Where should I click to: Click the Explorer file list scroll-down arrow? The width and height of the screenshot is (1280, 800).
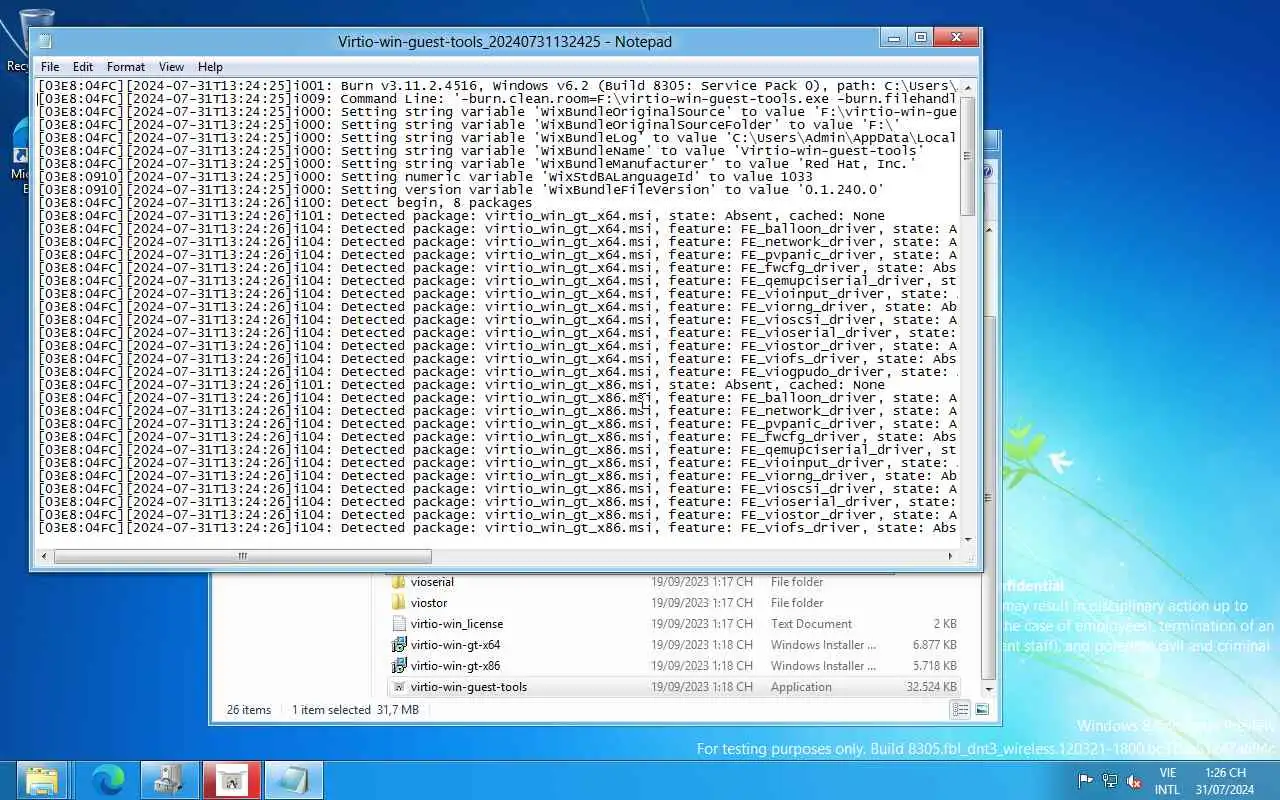click(x=989, y=689)
